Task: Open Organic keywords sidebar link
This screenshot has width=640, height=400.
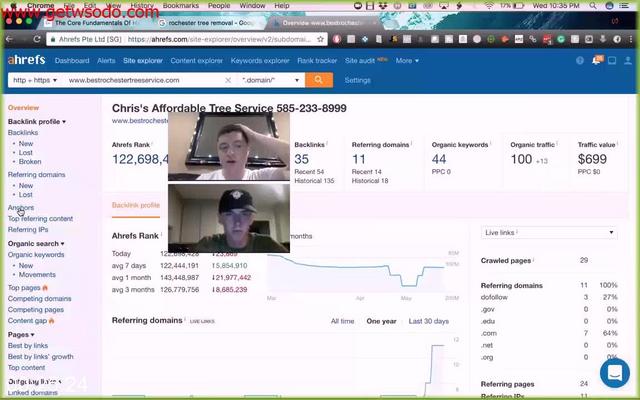Action: coord(36,255)
